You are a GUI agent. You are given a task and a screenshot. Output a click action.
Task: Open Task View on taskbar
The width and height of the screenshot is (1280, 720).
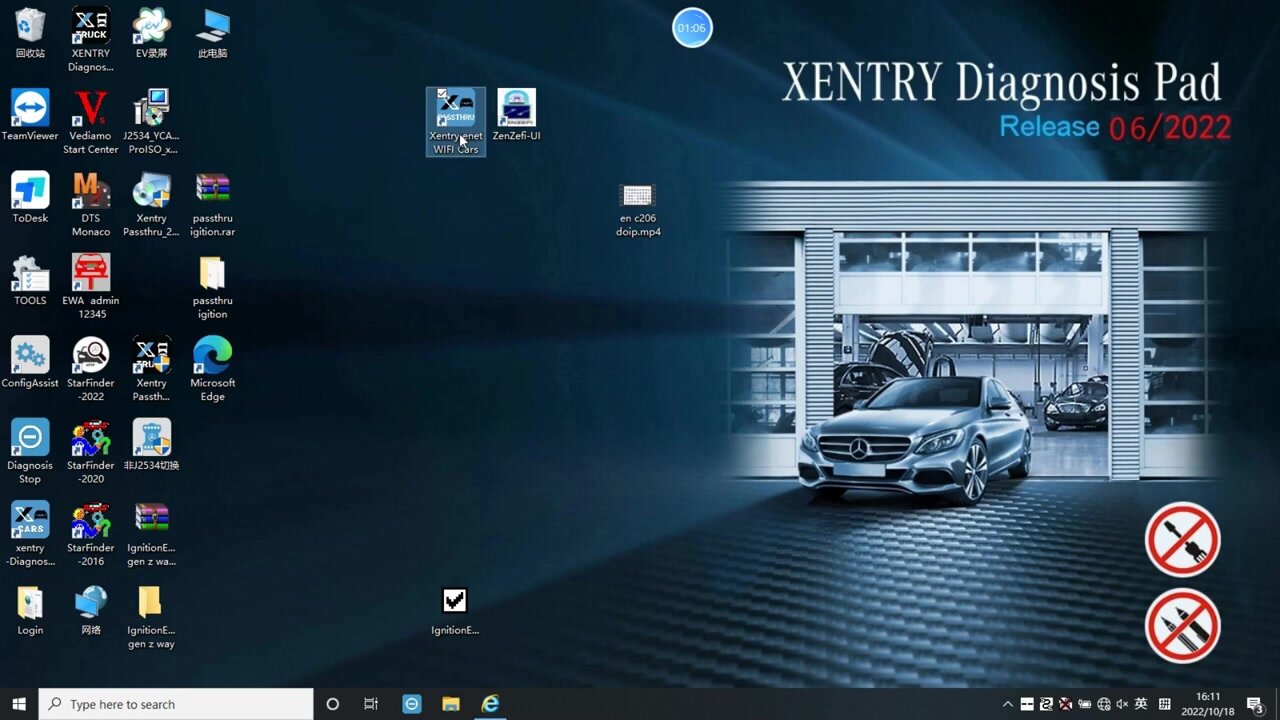pos(371,704)
